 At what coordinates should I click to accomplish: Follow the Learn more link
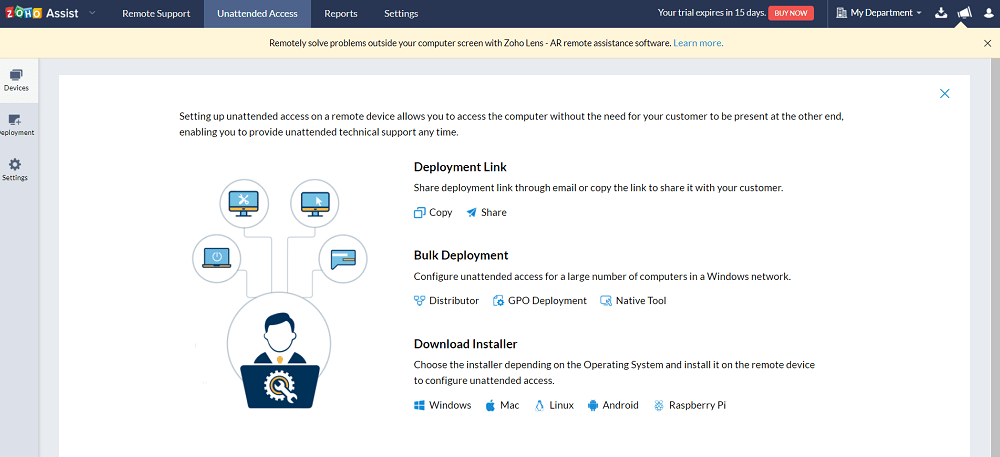698,43
